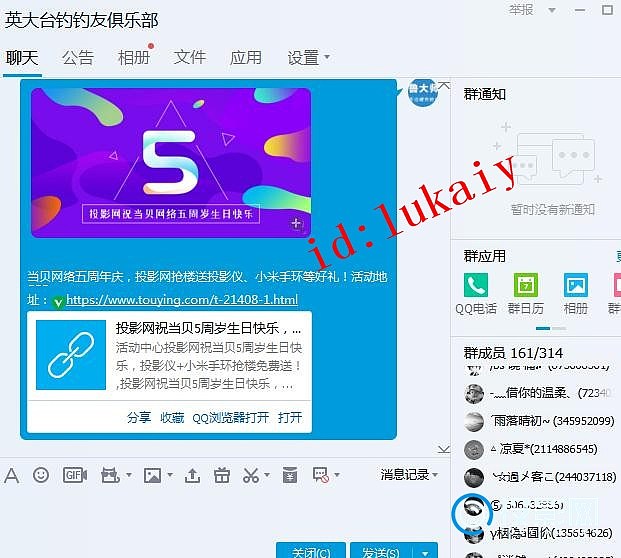Screen dimensions: 621x558
Task: Click 收藏 on the link card
Action: (172, 417)
